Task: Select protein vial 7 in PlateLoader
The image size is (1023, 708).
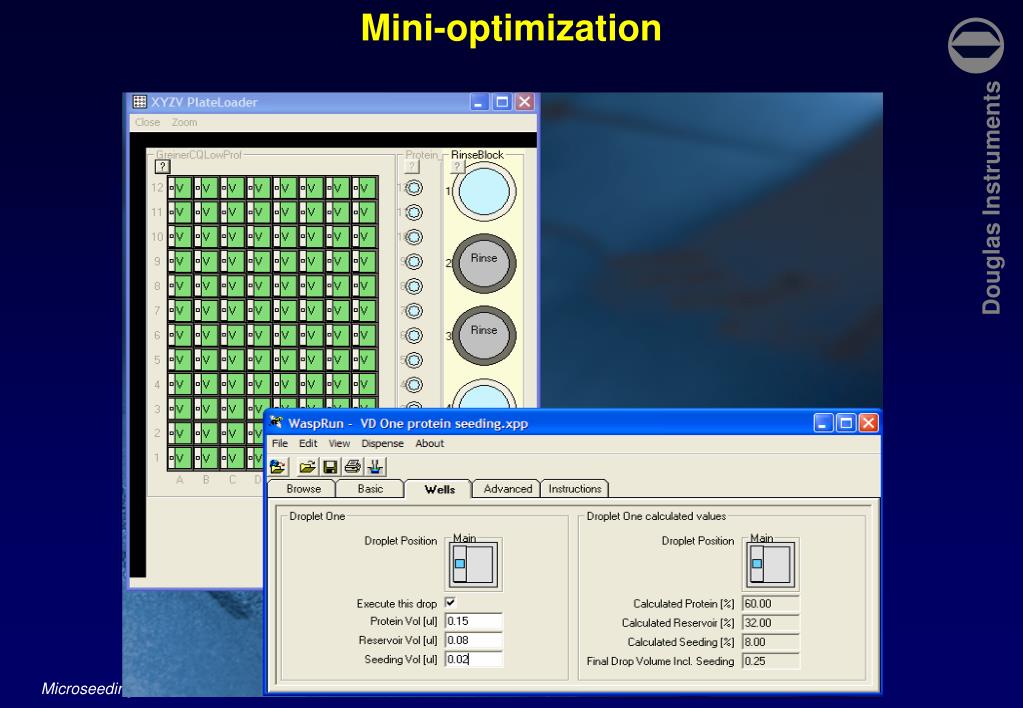Action: pos(414,311)
